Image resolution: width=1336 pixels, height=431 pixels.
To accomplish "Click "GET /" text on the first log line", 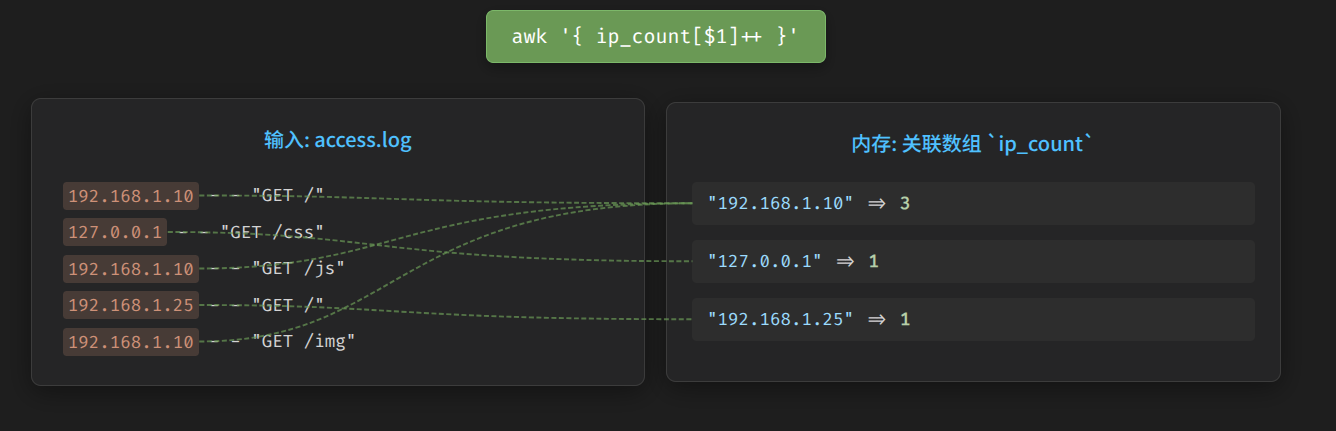I will click(288, 196).
